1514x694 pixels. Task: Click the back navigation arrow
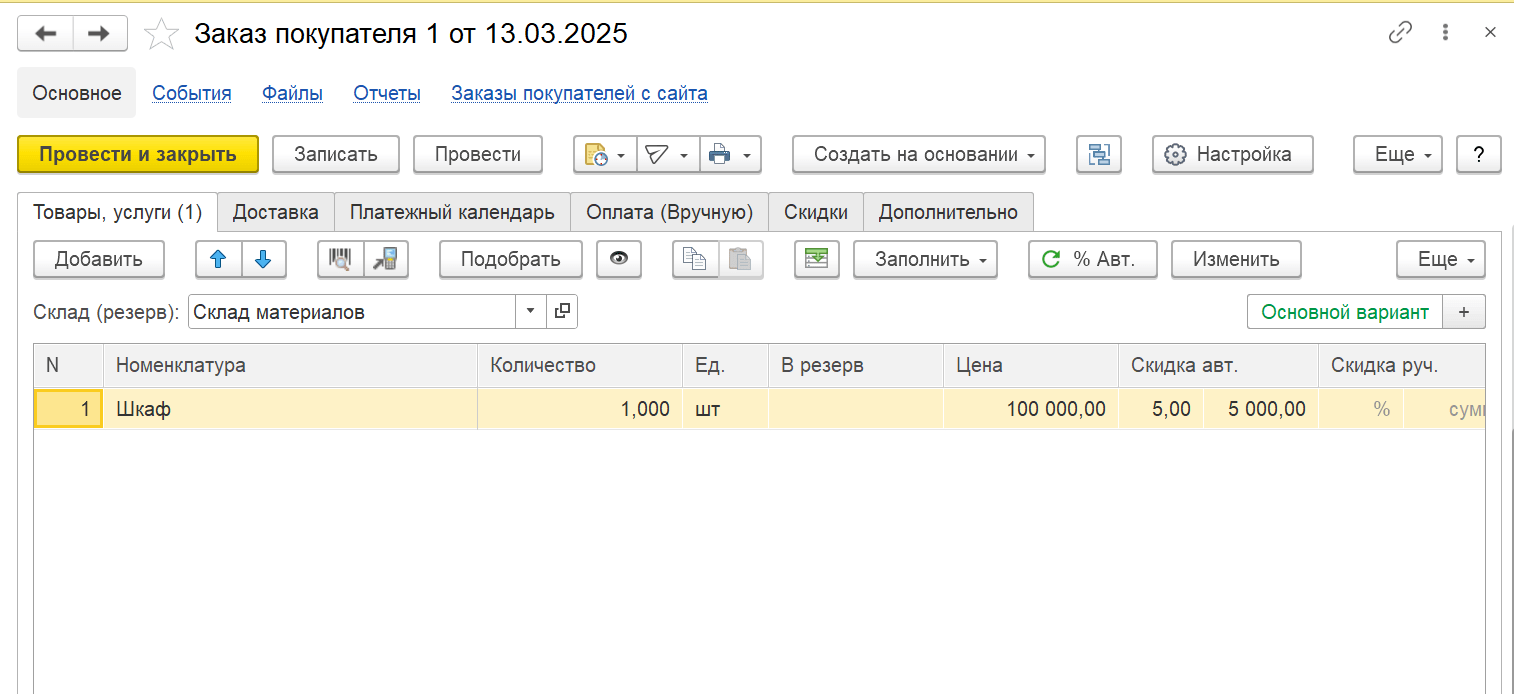coord(46,34)
